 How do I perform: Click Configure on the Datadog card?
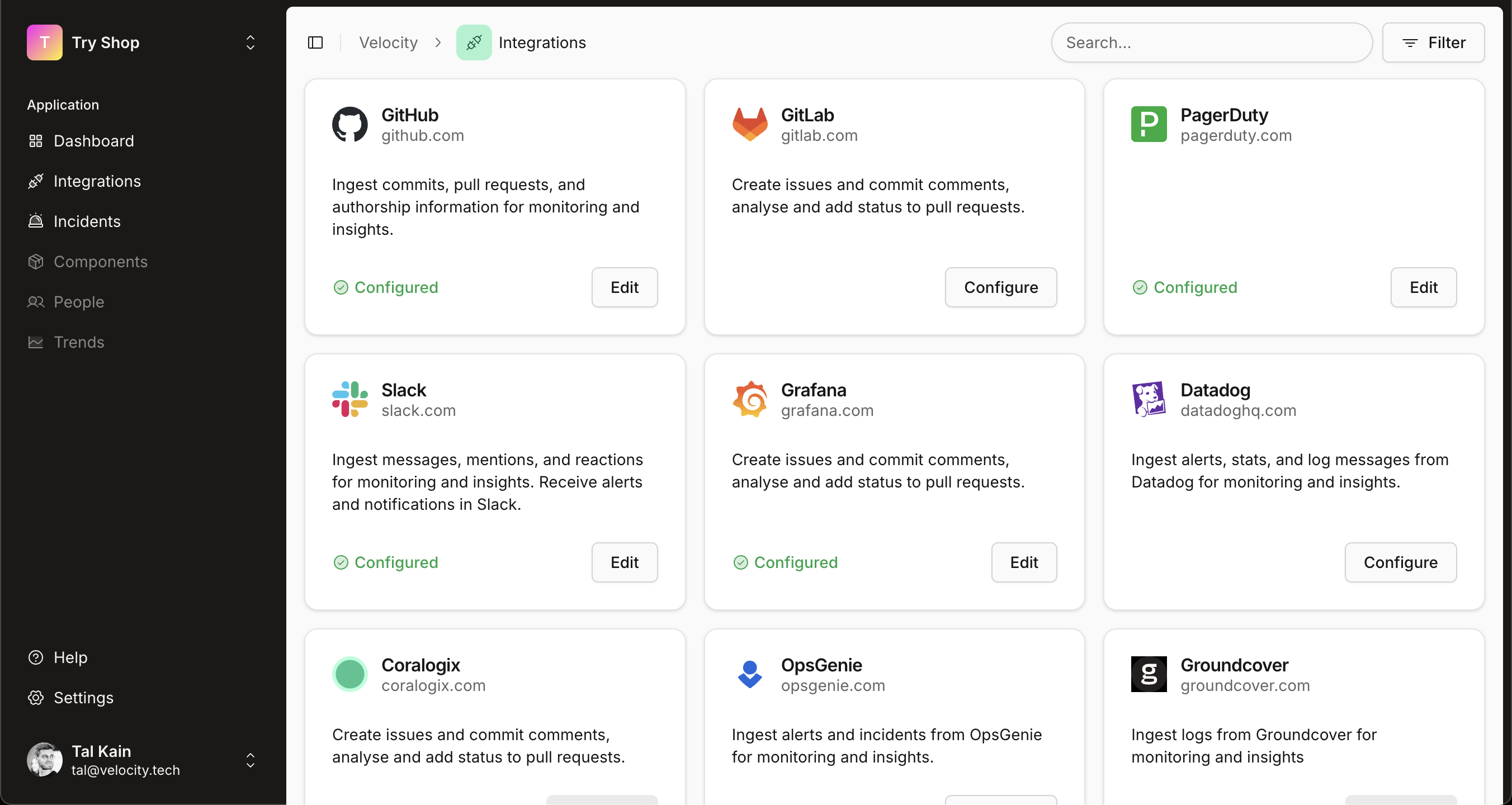tap(1400, 562)
